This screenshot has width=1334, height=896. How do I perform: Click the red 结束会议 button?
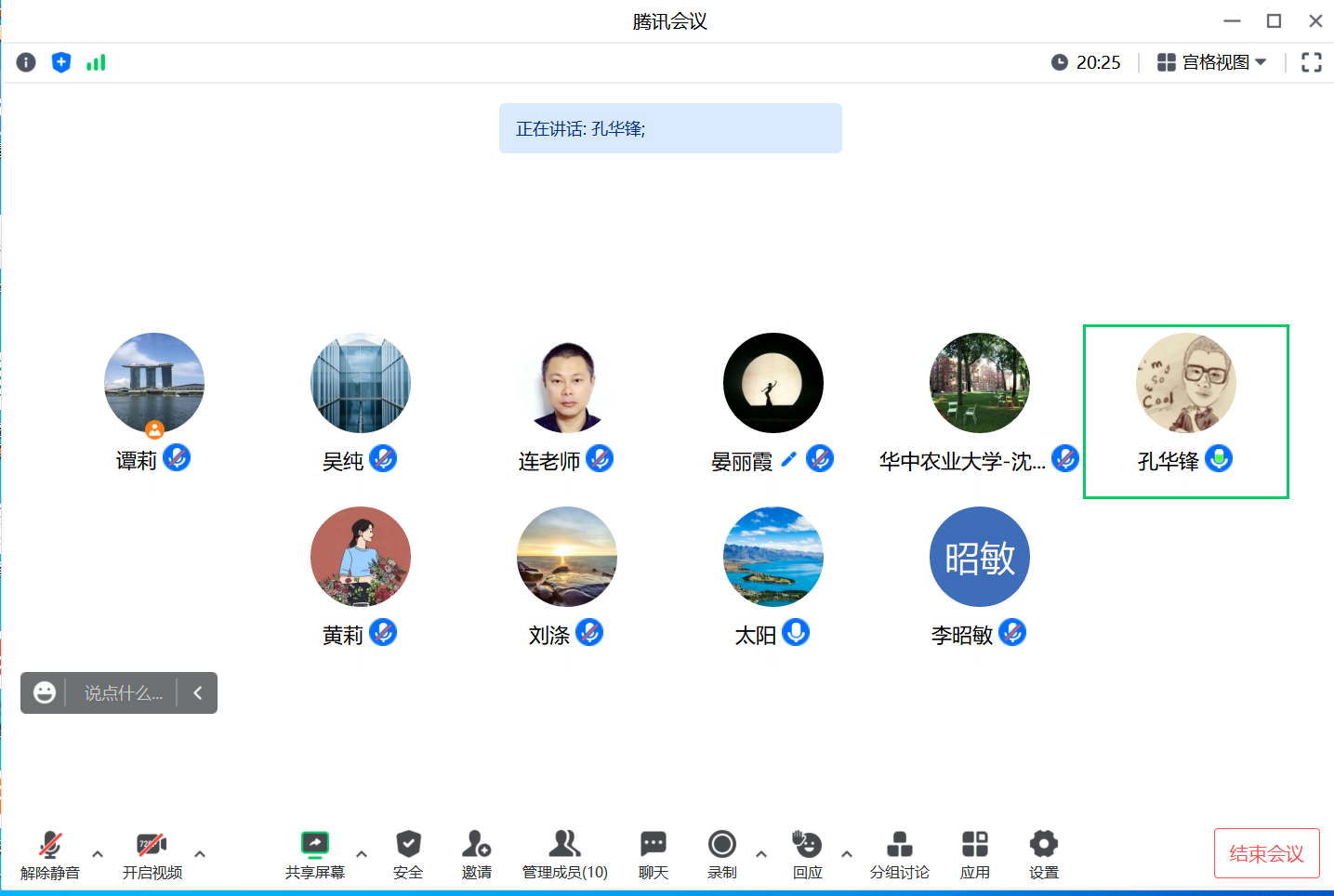coord(1266,853)
